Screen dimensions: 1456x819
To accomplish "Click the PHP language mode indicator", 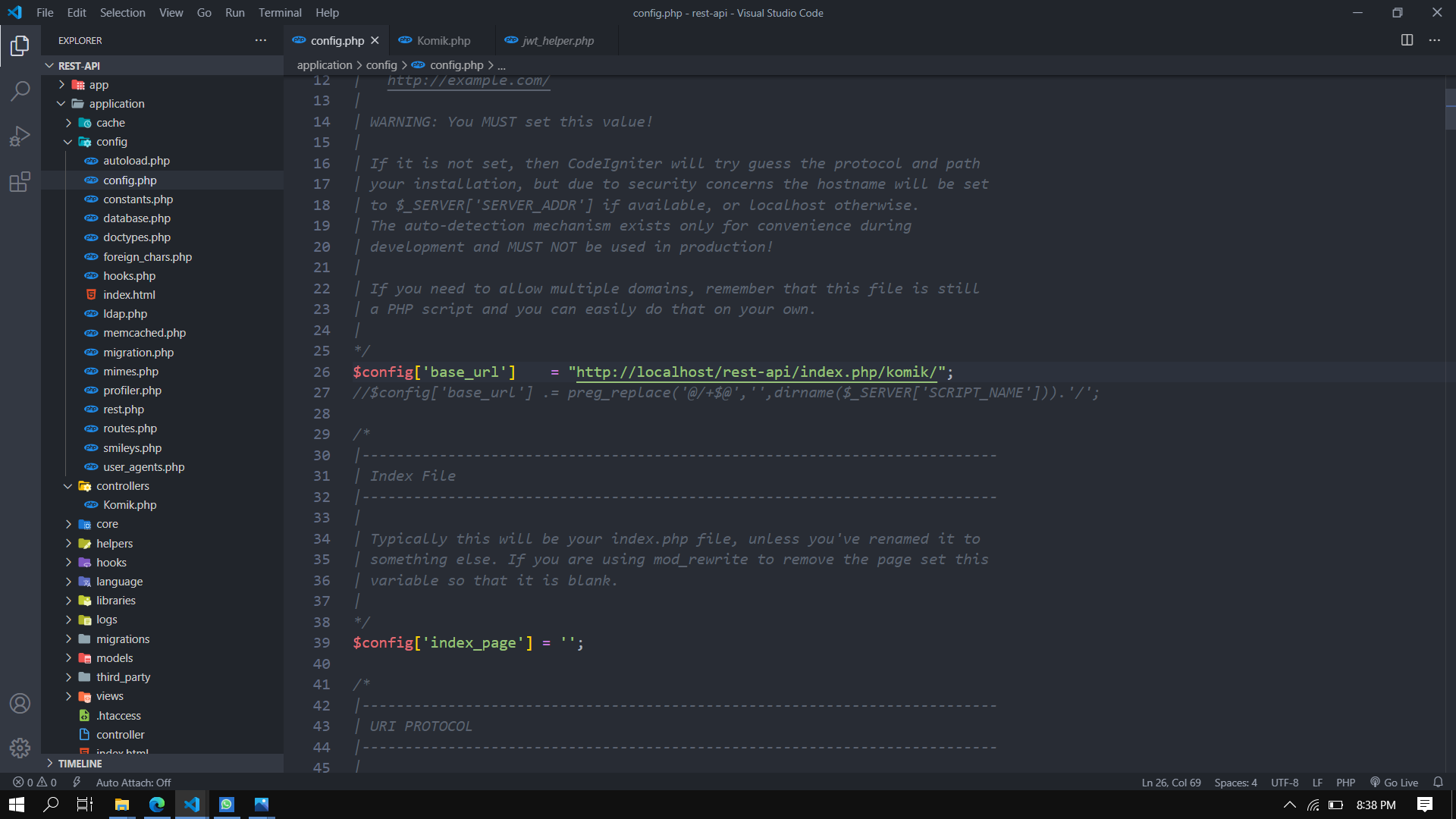I will [1345, 782].
